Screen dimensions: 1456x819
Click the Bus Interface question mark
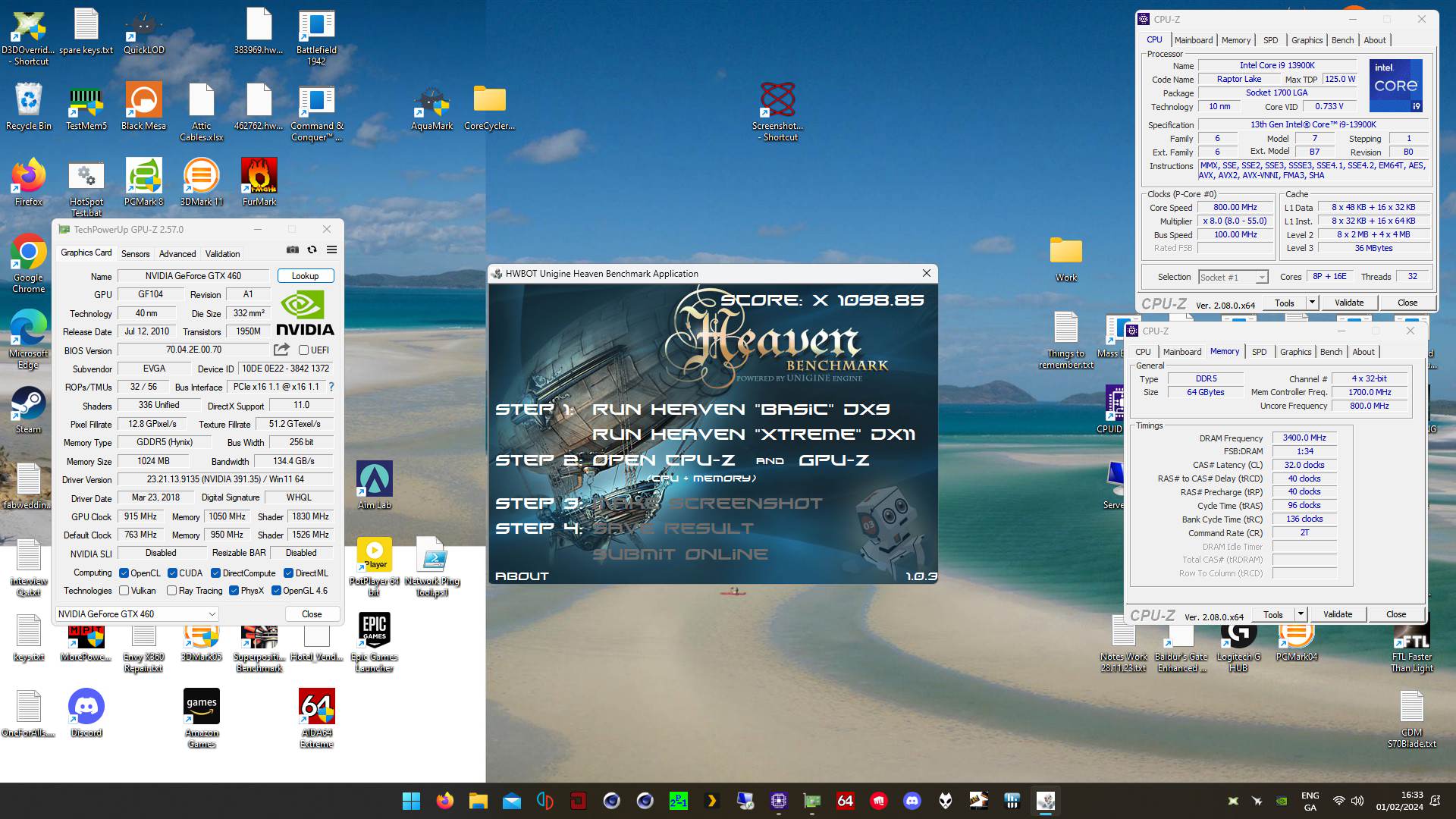coord(331,387)
